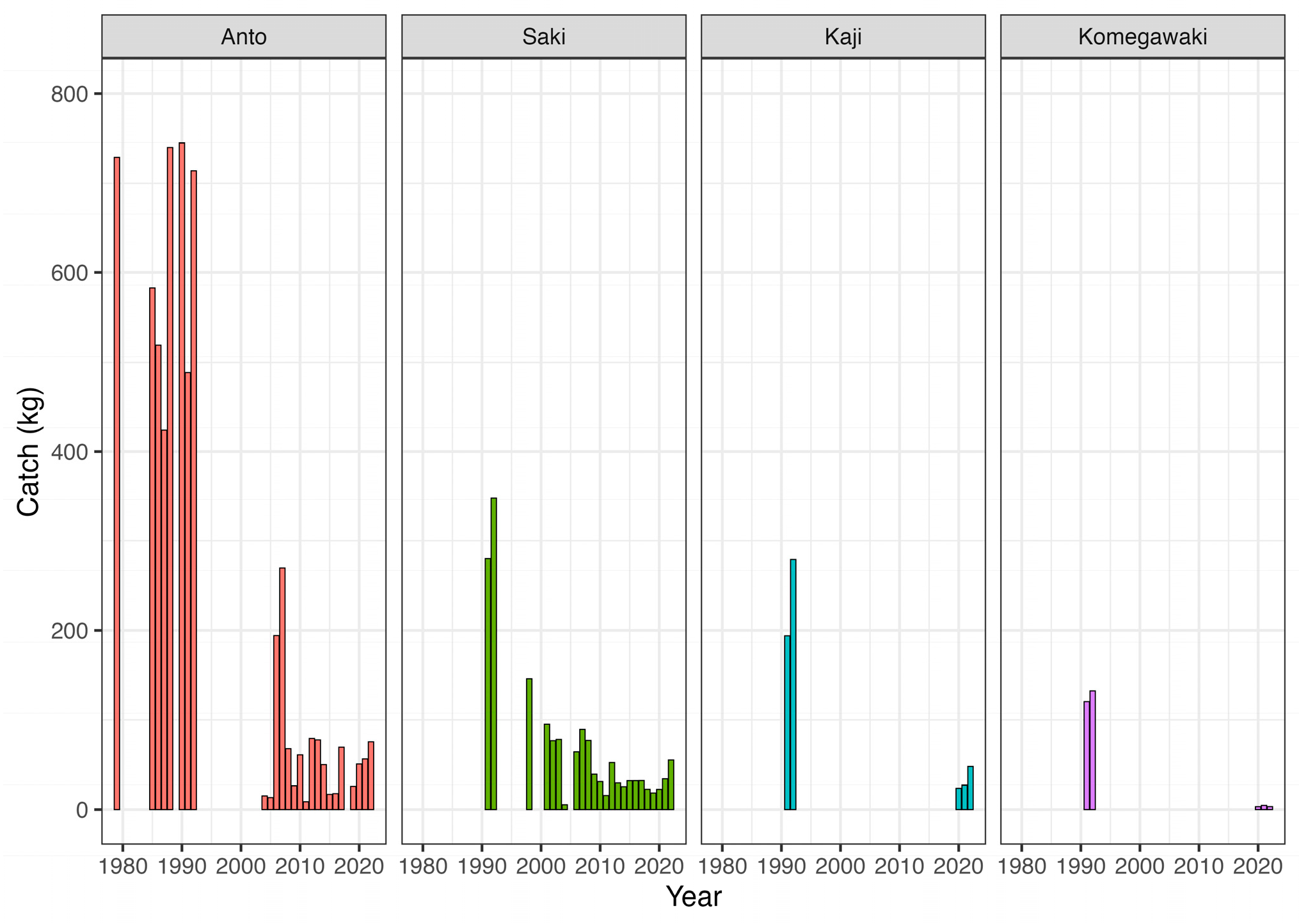The width and height of the screenshot is (1299, 924).
Task: Click the 1980 label under Komegawaki panel
Action: tap(1022, 866)
